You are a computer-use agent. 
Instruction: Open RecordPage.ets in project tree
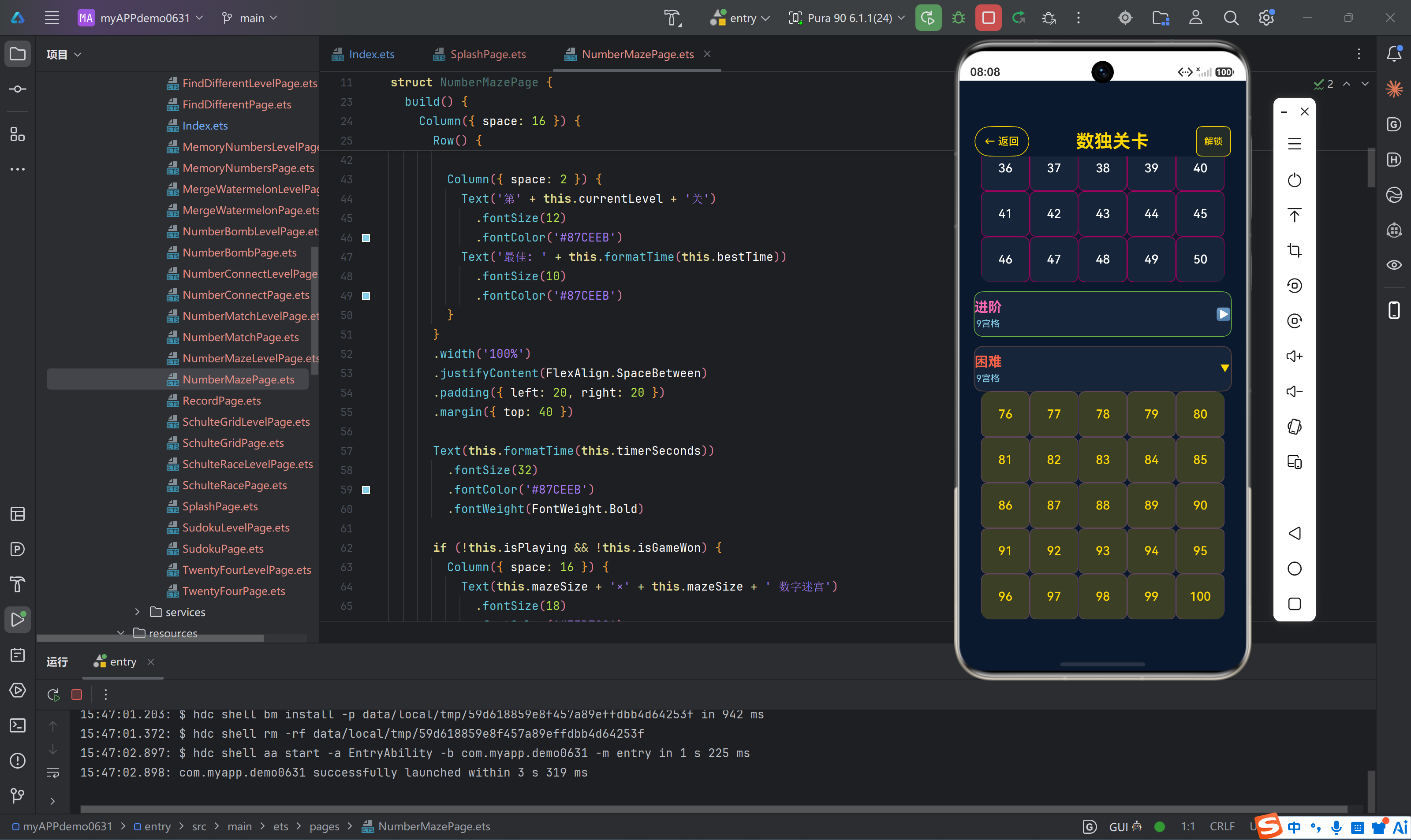[x=221, y=401]
